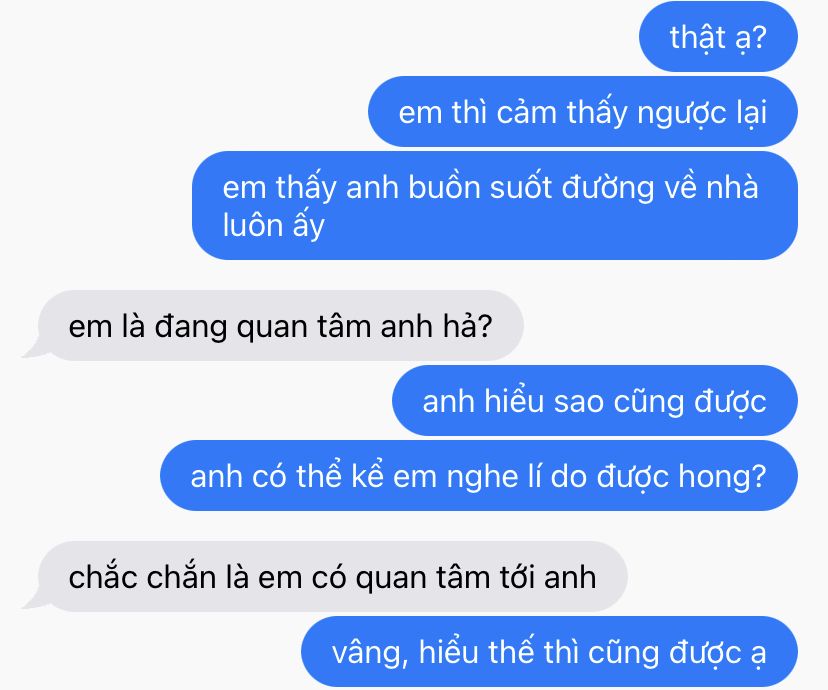Click the tail of the "chắc chắn là em" bubble
Screen dimensions: 828x690
[x=31, y=600]
